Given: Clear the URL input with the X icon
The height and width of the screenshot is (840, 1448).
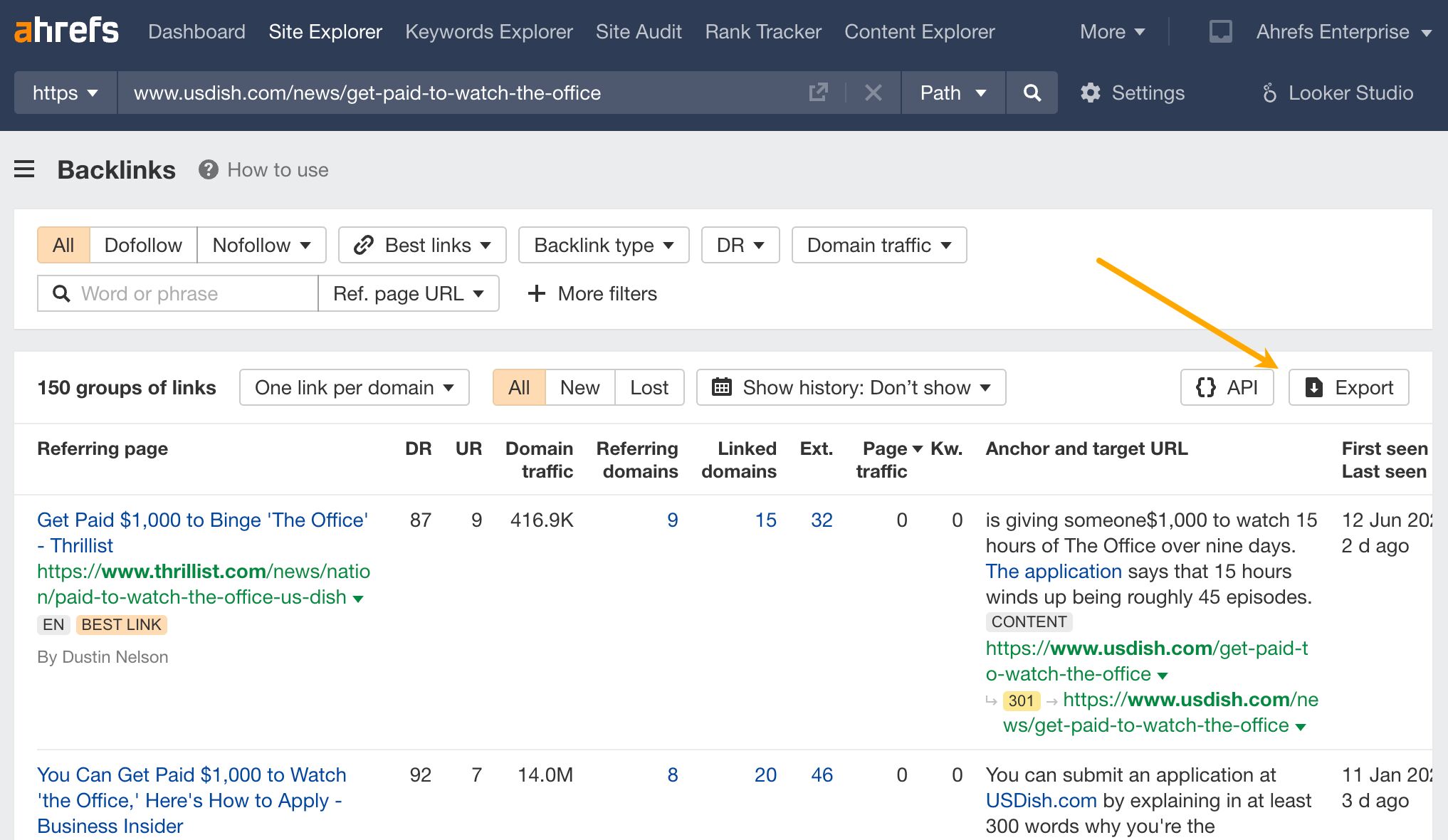Looking at the screenshot, I should coord(873,93).
